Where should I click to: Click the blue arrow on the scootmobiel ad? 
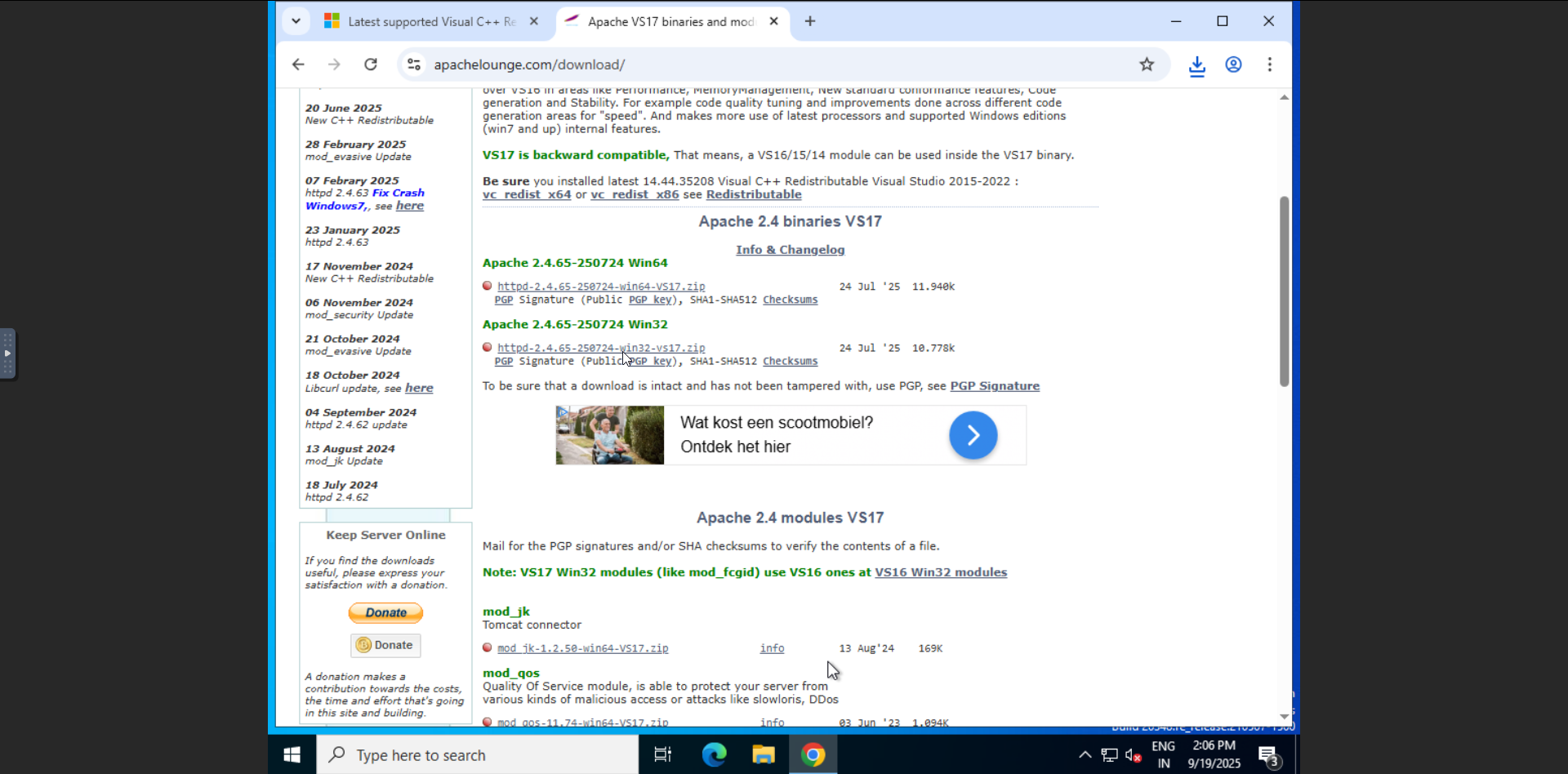pyautogui.click(x=973, y=435)
